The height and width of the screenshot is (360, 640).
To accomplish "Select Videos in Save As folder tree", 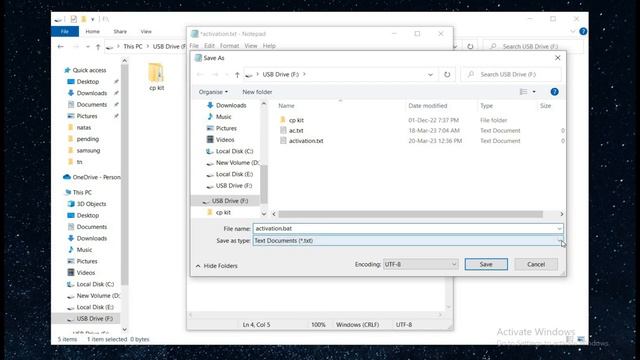I will pyautogui.click(x=225, y=140).
